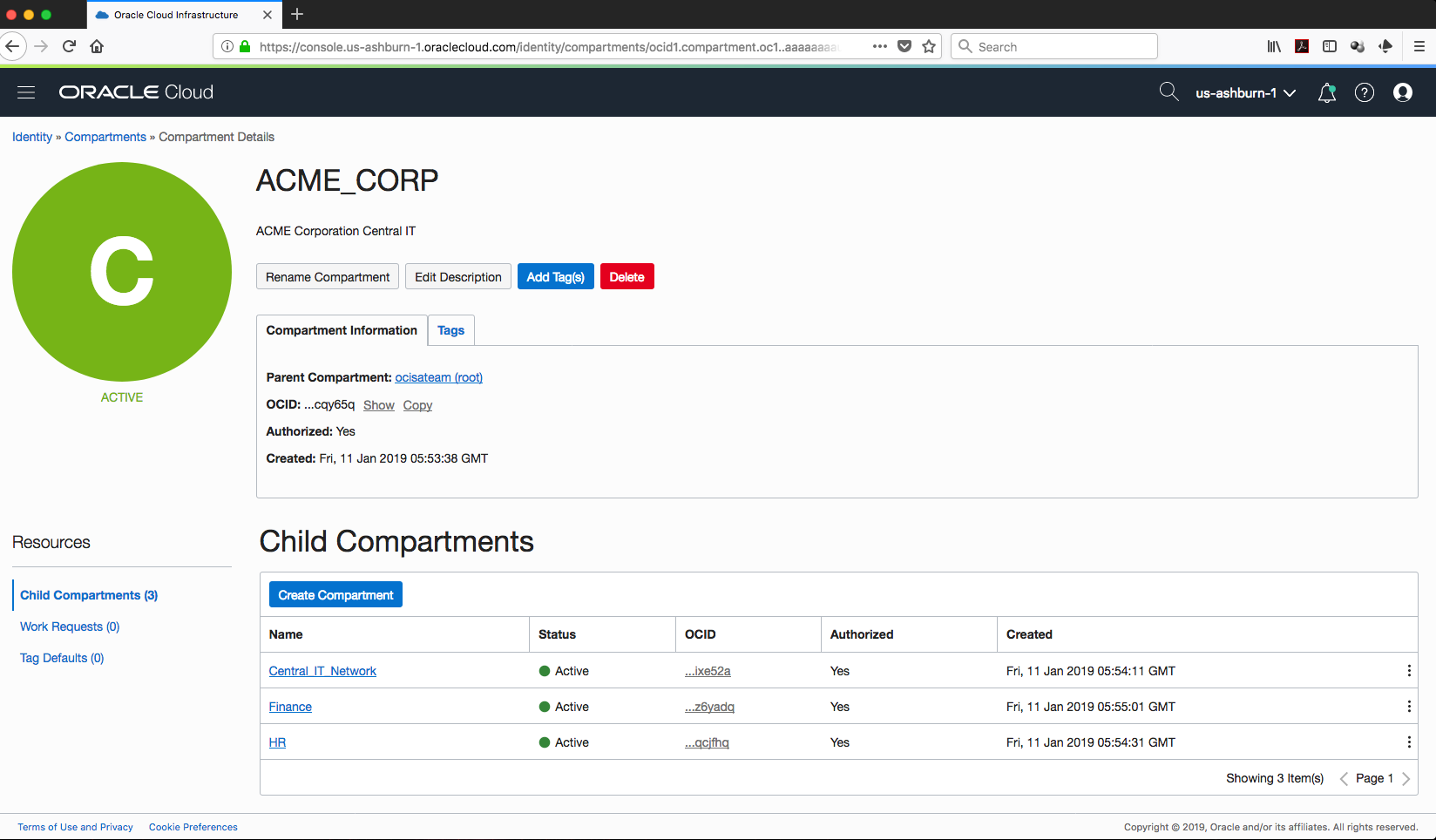Screen dimensions: 1436x840
Task: Select the Oracle Cloud Infrastructure browser tab
Action: click(x=183, y=15)
